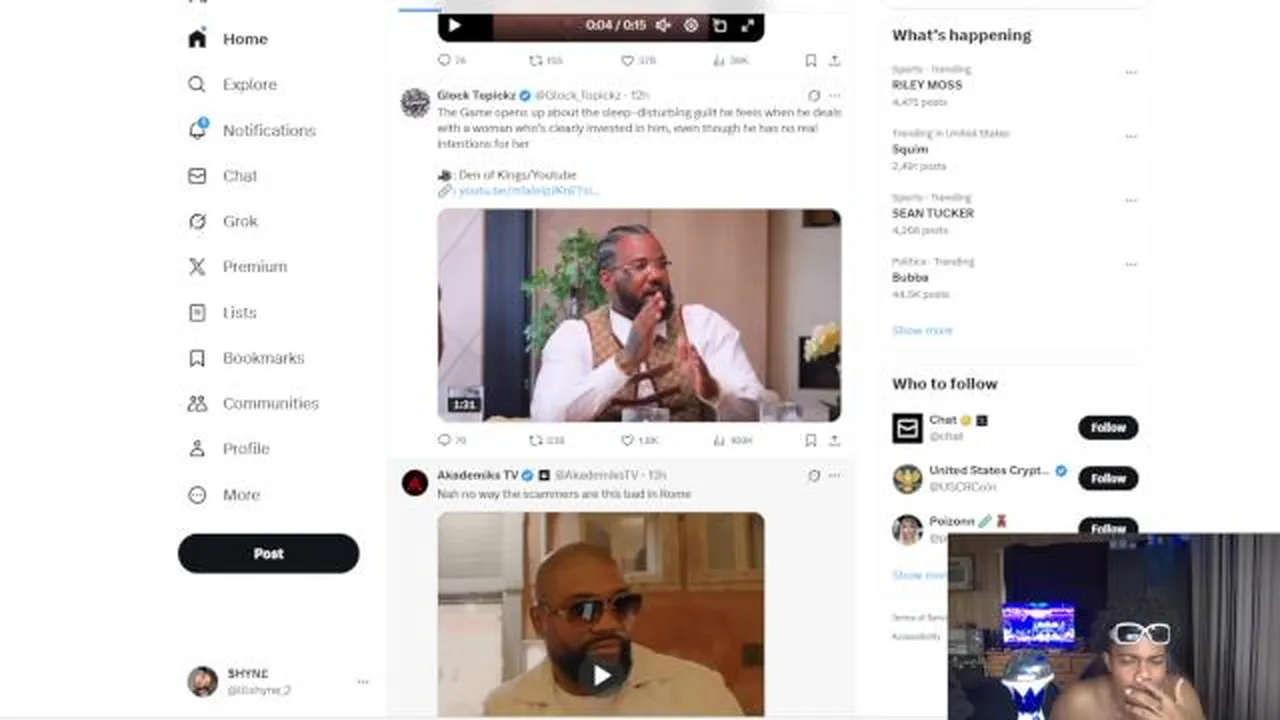Open more options on Glock Topickz post
The height and width of the screenshot is (720, 1280).
point(835,96)
